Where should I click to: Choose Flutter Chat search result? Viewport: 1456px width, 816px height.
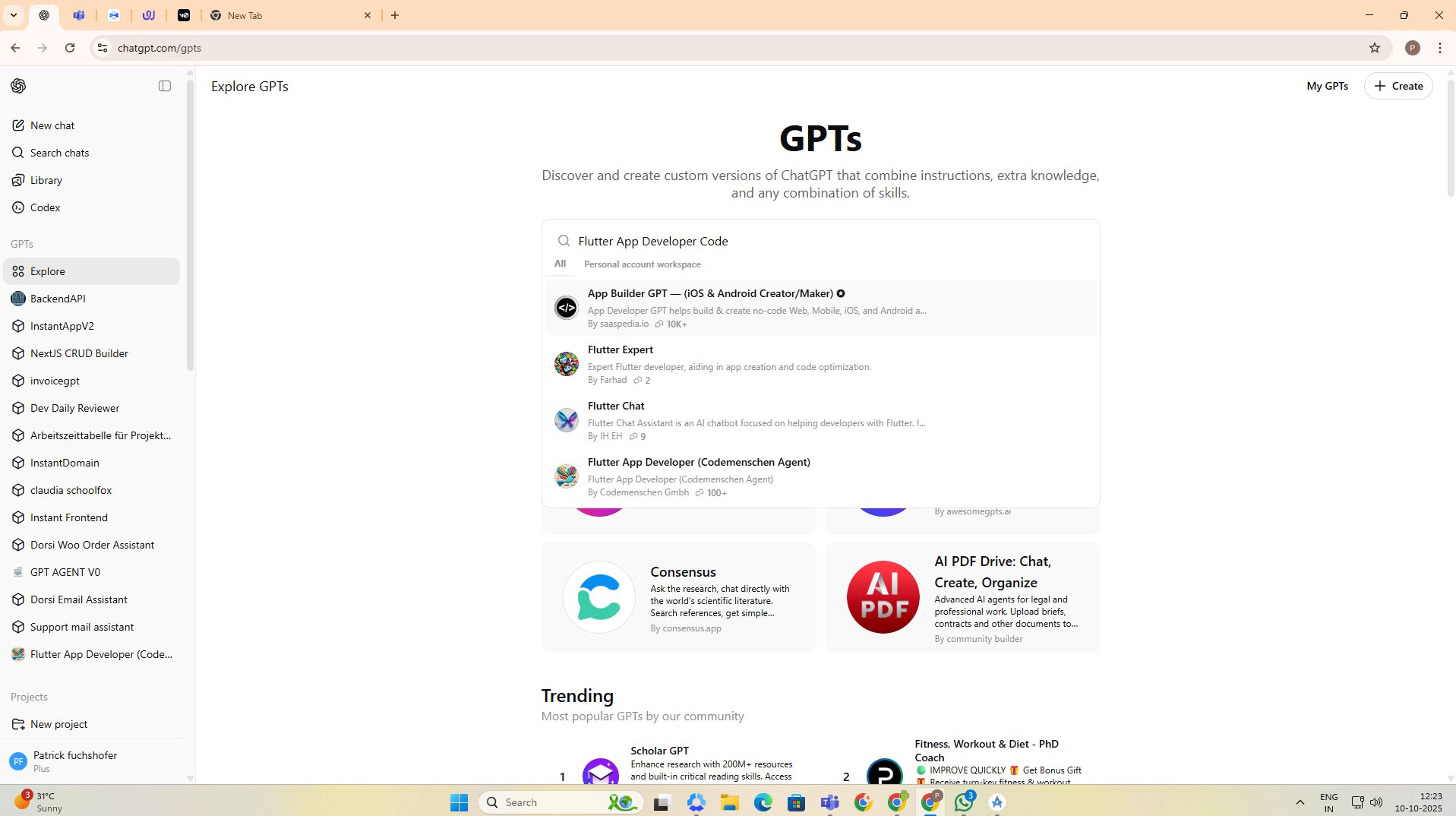coord(820,420)
